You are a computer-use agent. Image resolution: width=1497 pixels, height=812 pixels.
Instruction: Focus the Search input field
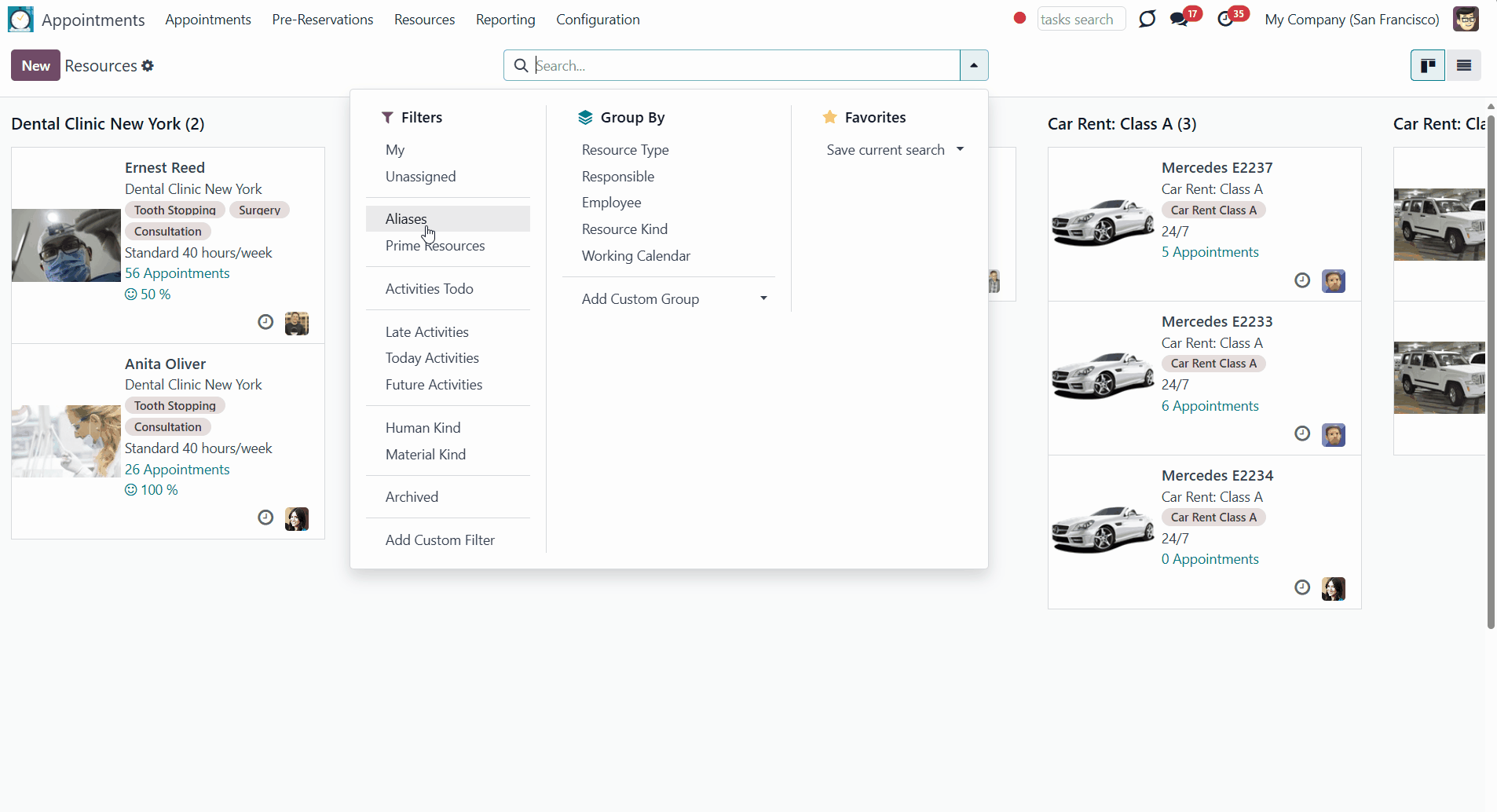click(746, 65)
